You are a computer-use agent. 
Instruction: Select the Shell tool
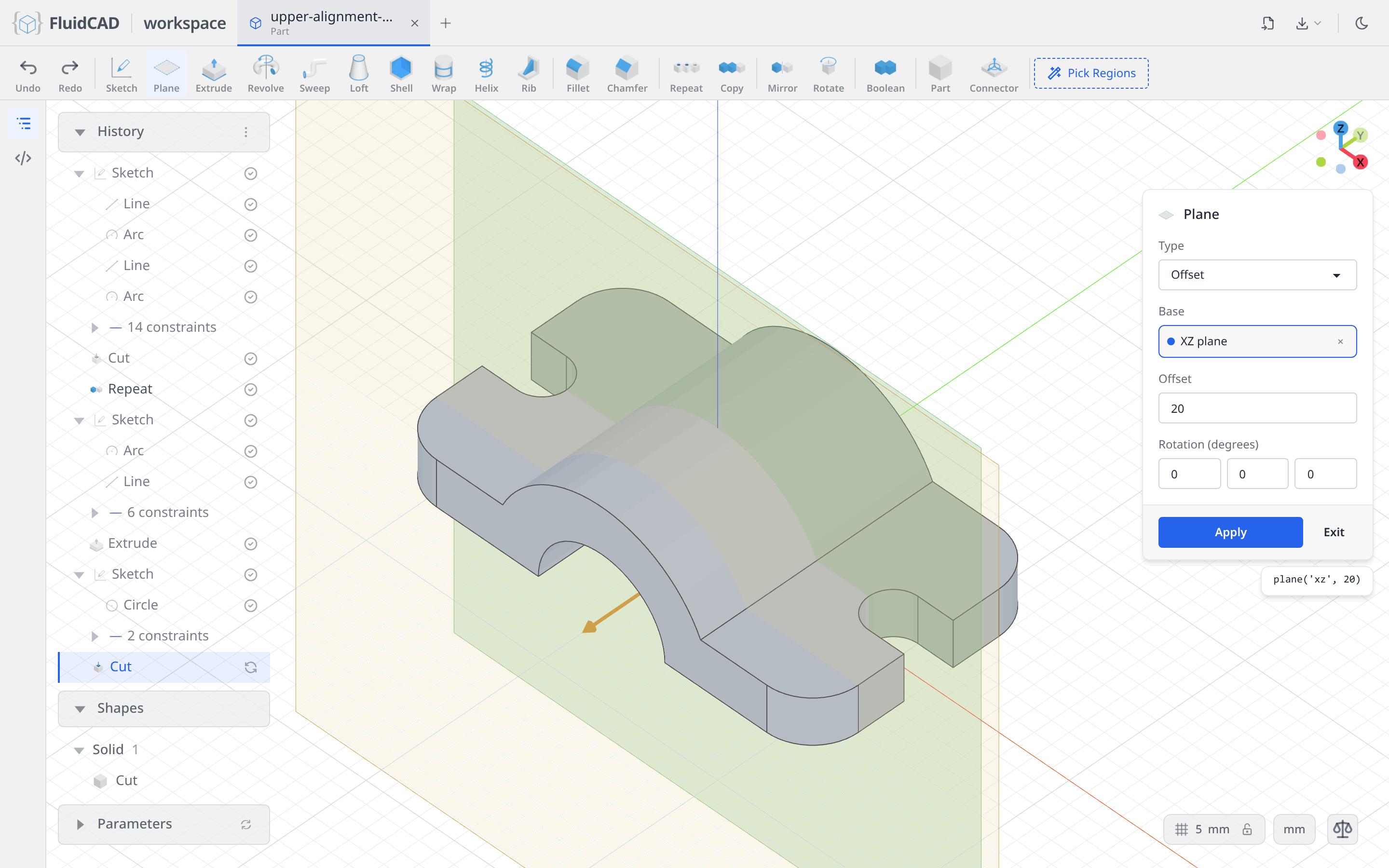click(401, 74)
